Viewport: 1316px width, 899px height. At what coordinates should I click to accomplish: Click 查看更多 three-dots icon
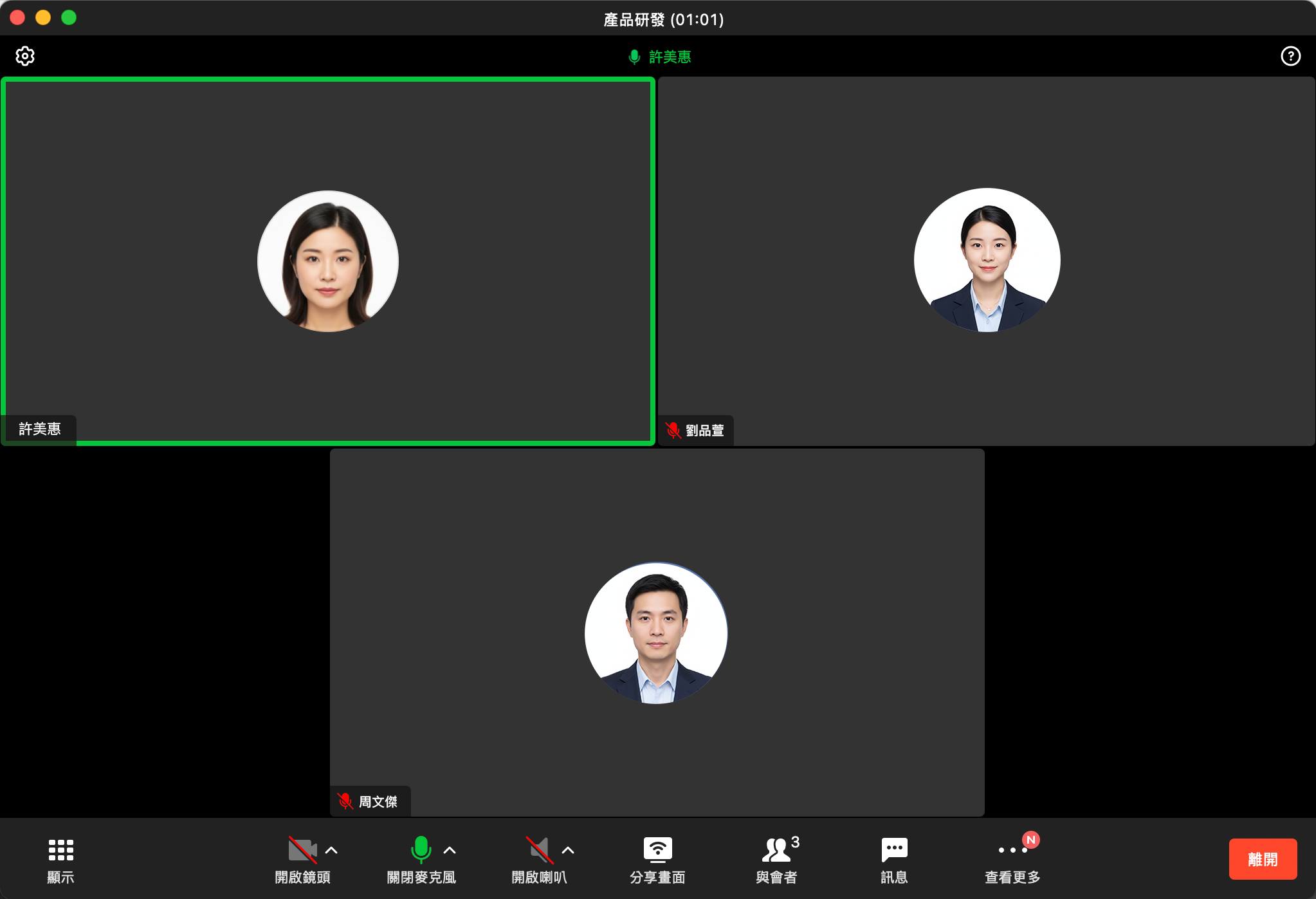coord(1012,850)
